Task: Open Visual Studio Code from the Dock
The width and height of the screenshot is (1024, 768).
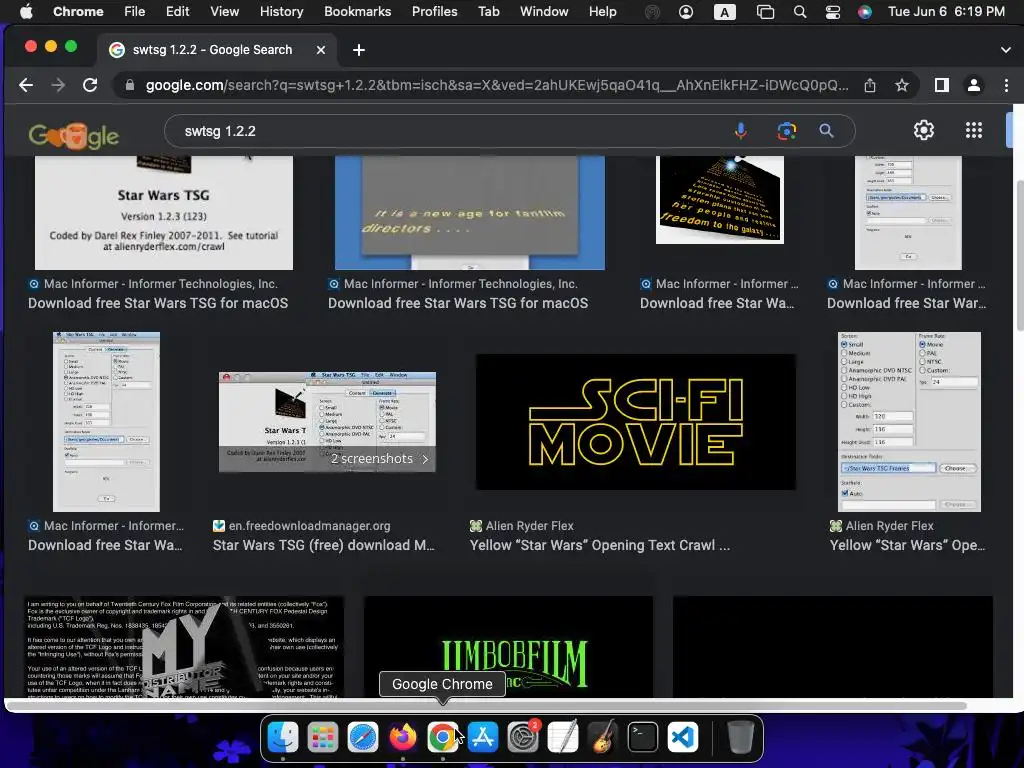Action: tap(683, 737)
